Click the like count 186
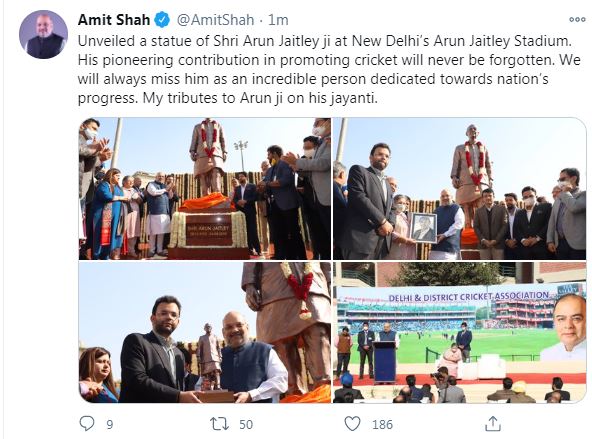This screenshot has width=592, height=439. 382,425
